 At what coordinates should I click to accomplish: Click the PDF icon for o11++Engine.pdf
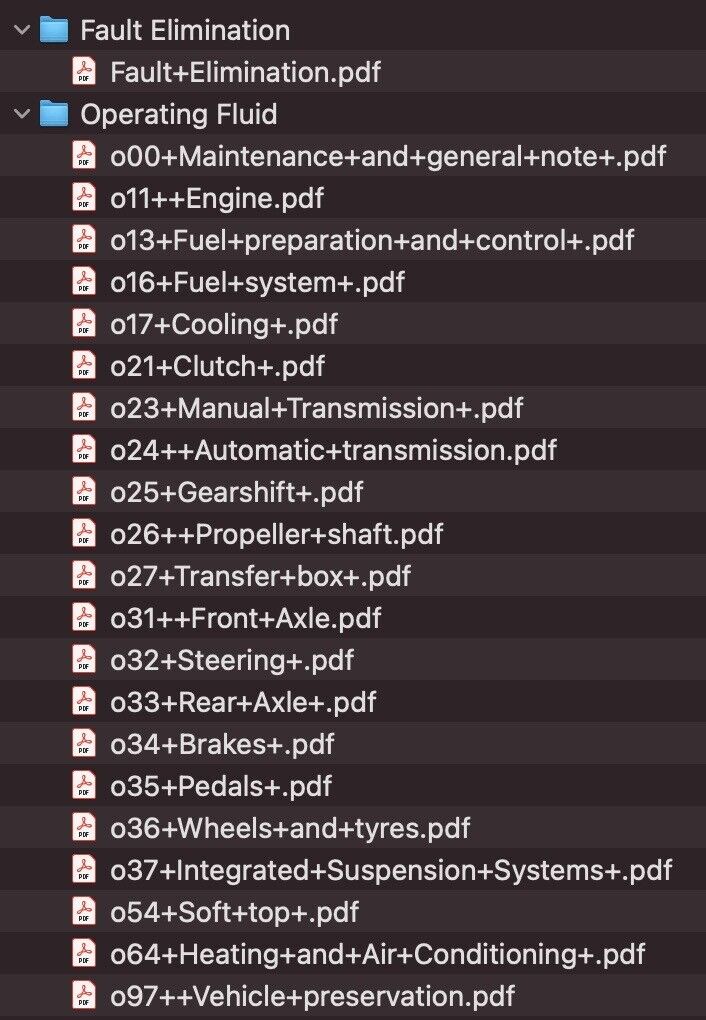(x=84, y=198)
